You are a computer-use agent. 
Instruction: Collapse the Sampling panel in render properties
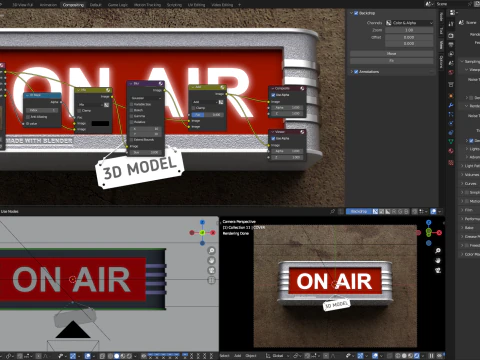click(x=462, y=62)
